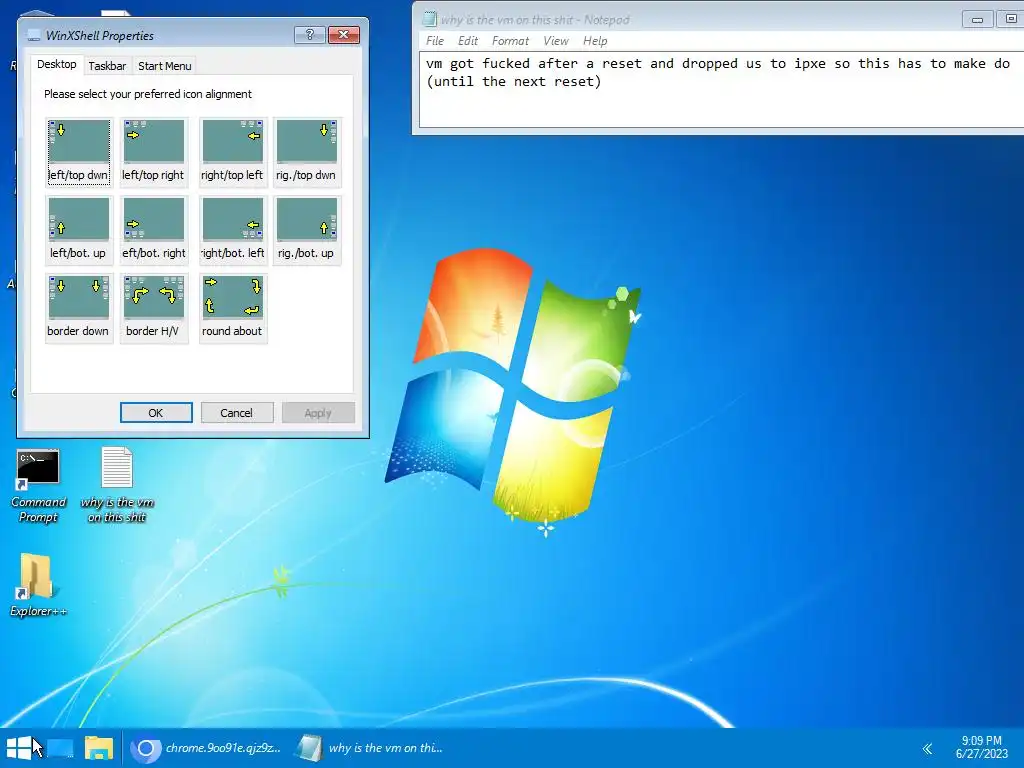The height and width of the screenshot is (768, 1024).
Task: Choose left/bot. up alignment icon
Action: [x=78, y=229]
